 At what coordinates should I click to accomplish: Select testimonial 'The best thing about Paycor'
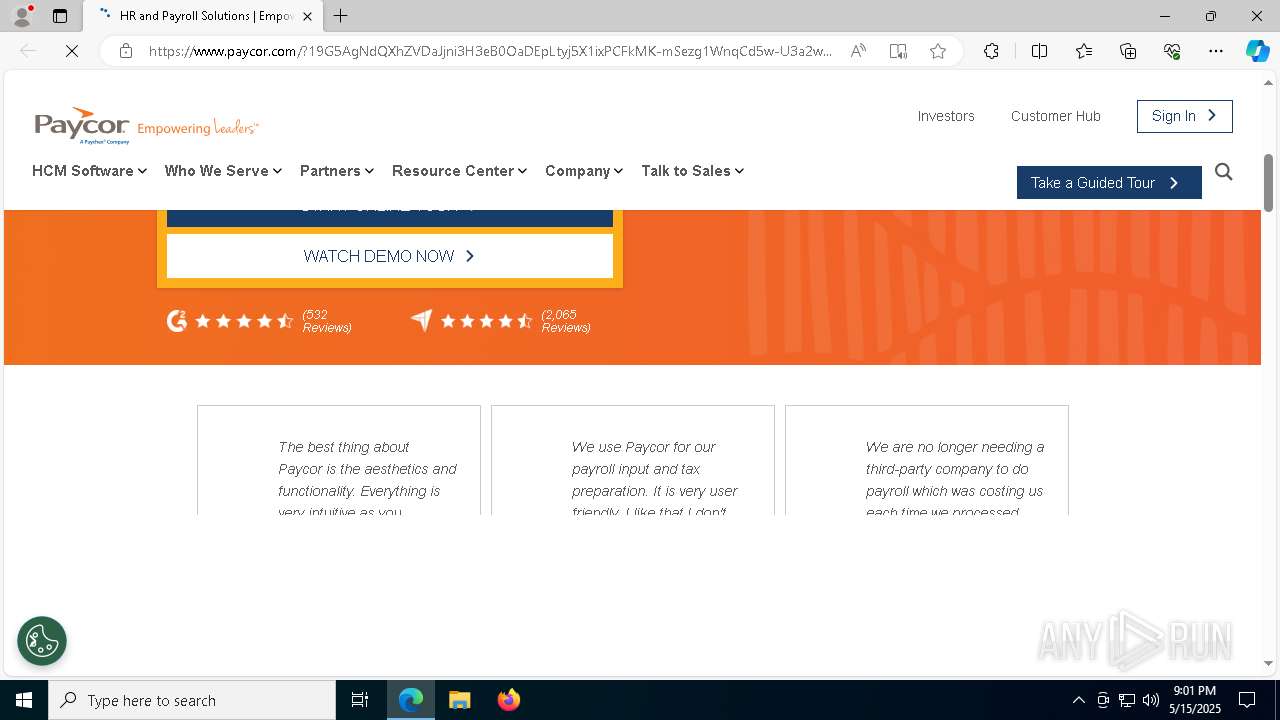point(339,460)
